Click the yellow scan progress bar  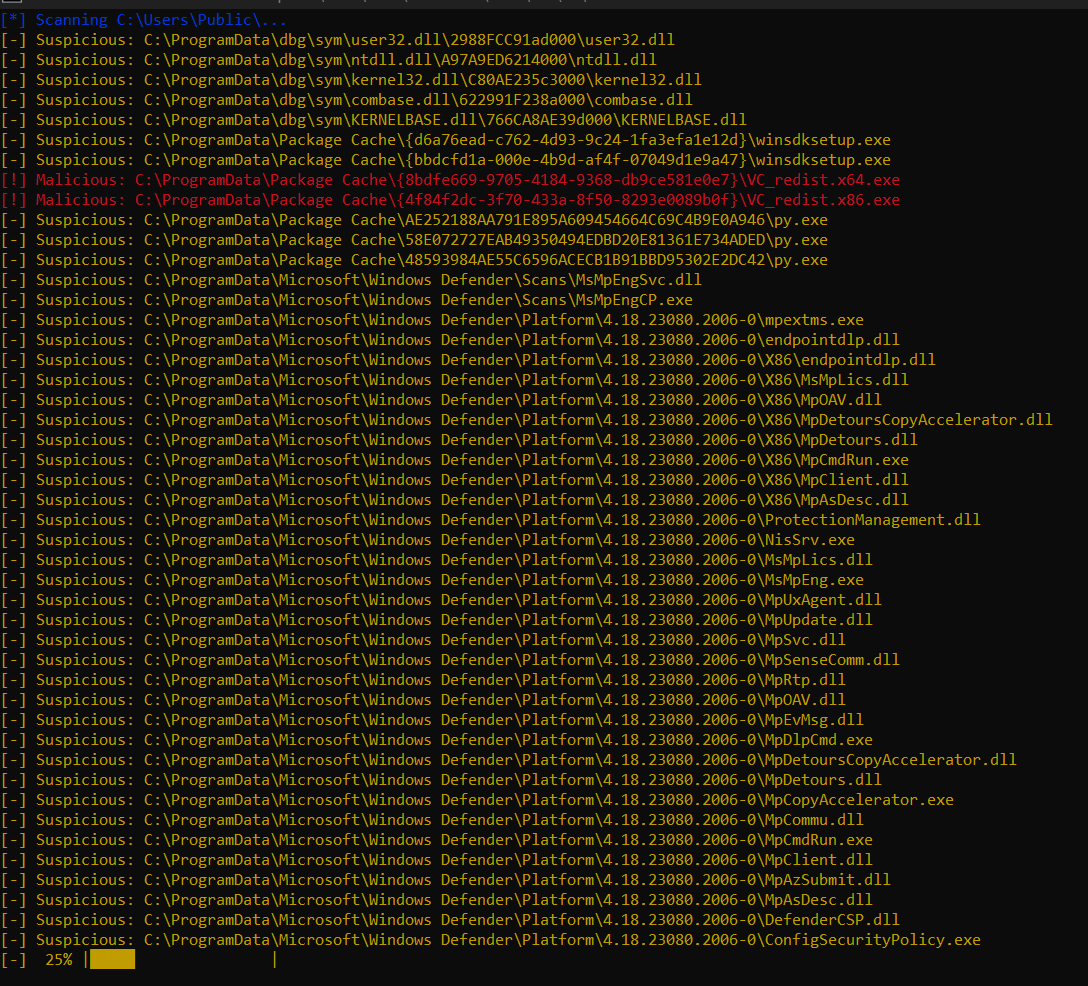[112, 960]
